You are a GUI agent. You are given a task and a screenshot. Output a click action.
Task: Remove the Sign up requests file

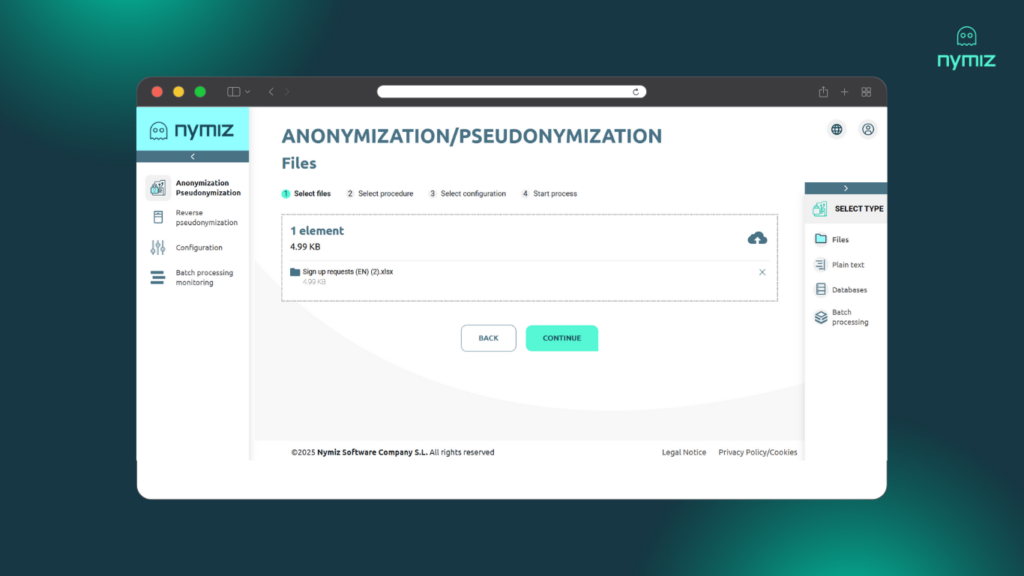(x=762, y=272)
